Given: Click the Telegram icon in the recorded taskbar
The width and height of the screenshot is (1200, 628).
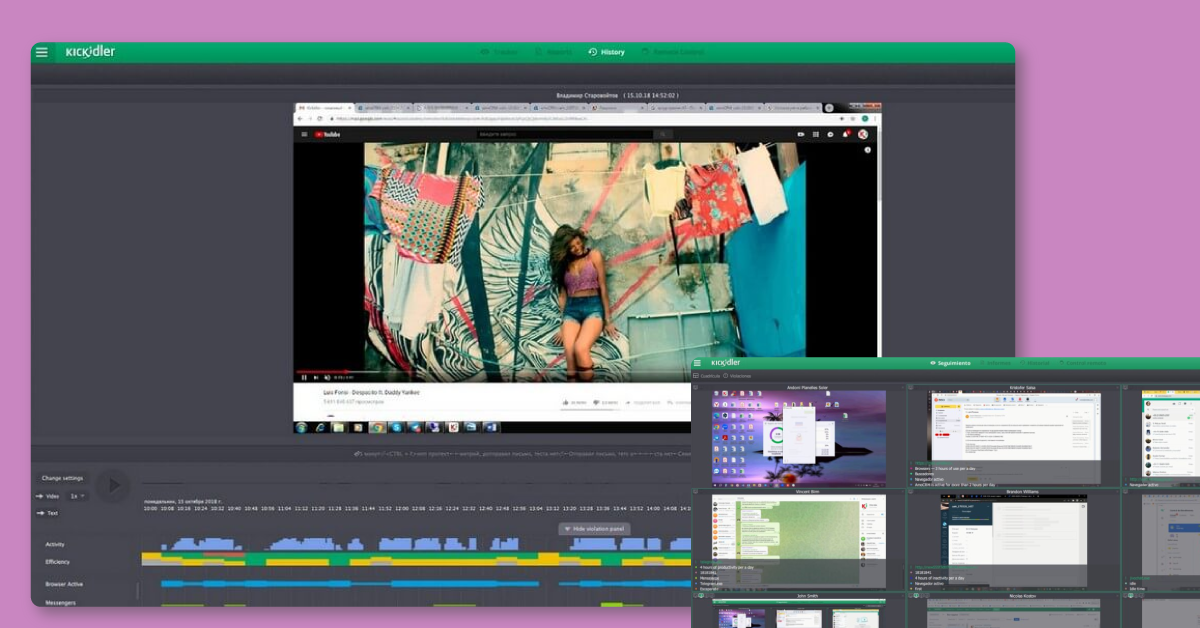Looking at the screenshot, I should 415,427.
